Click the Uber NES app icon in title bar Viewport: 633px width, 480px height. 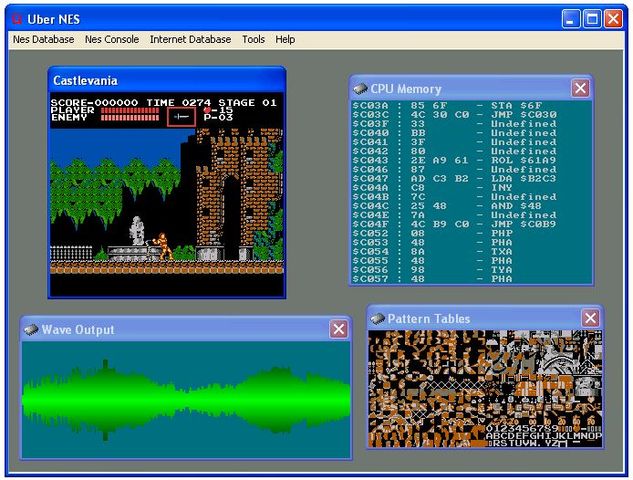pos(17,19)
